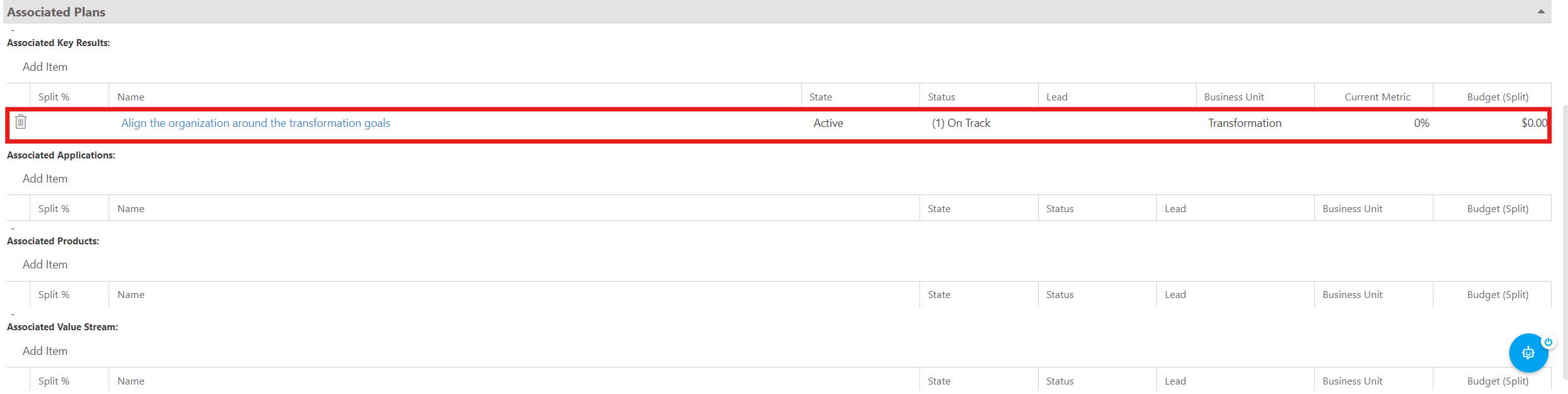Screen dimensions: 1568x394
Task: Open Align the organization around the transformation goals
Action: point(256,123)
